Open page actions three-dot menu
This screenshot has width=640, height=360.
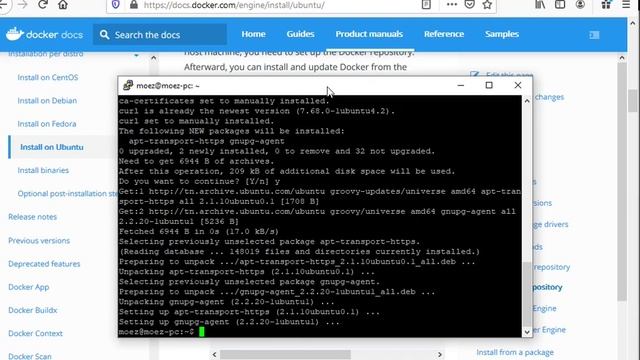451,5
